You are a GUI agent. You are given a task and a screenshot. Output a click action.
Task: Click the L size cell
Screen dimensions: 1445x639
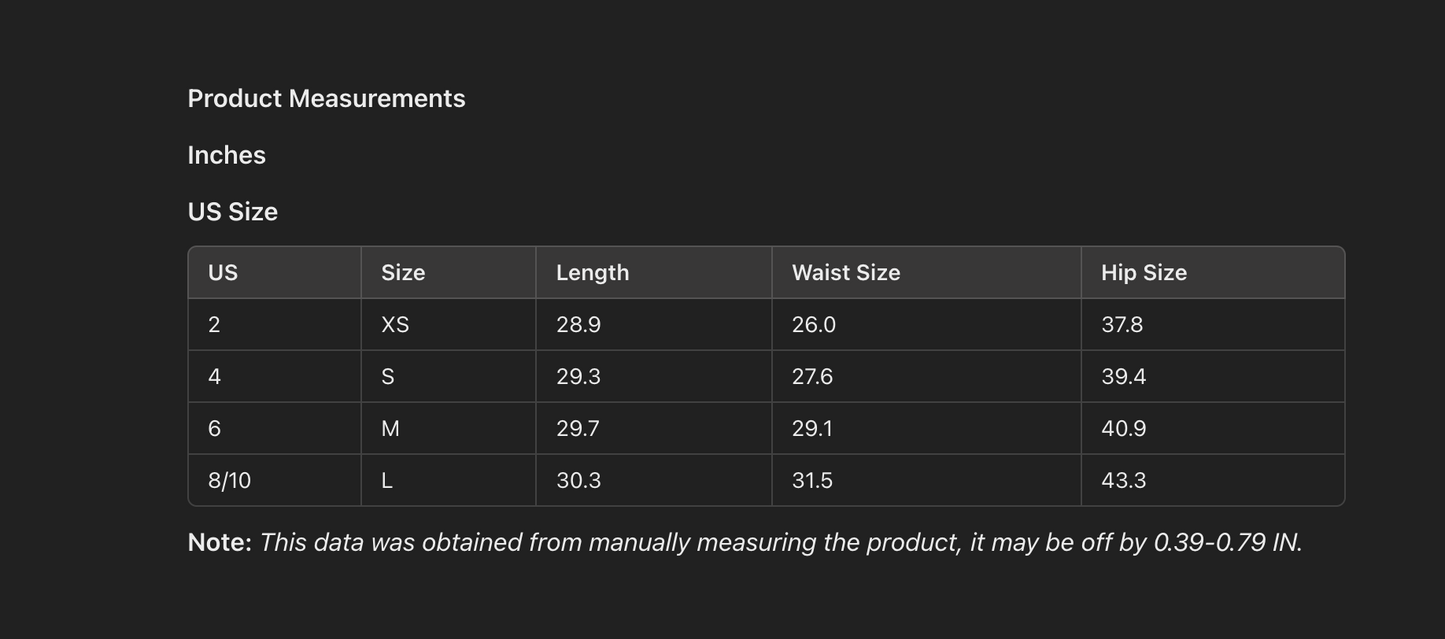click(x=387, y=481)
